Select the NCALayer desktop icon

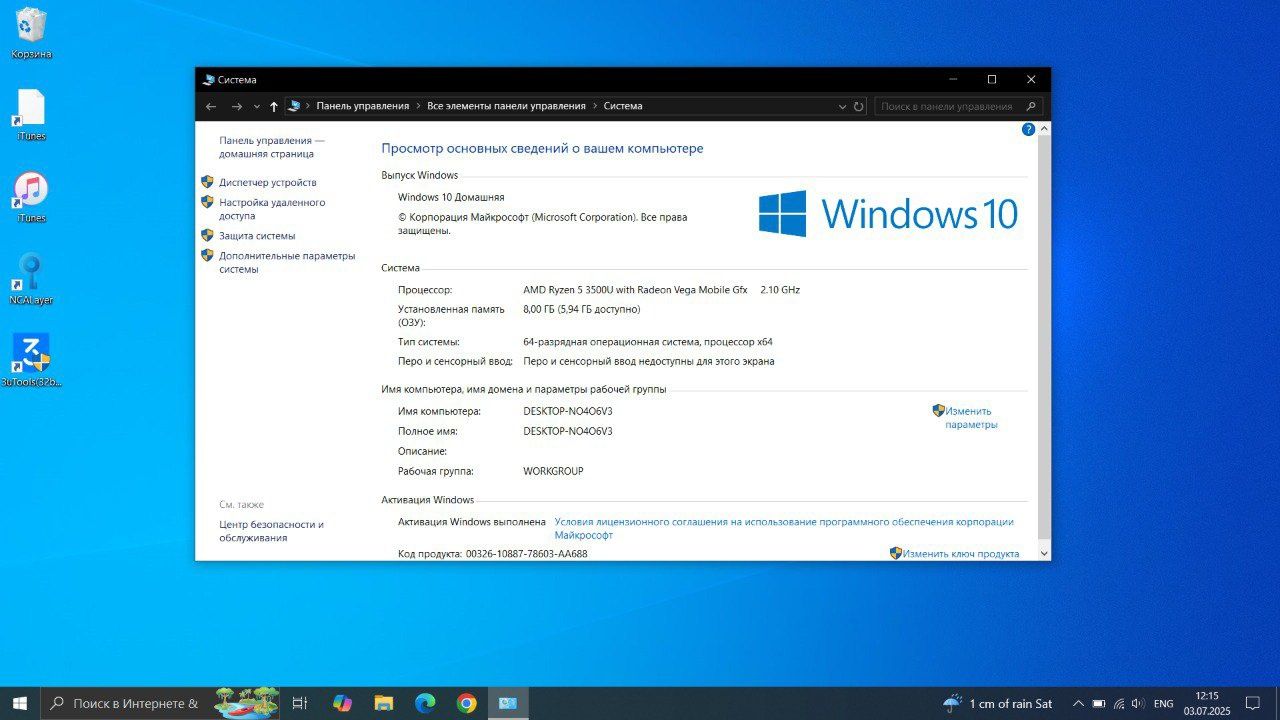[x=31, y=278]
